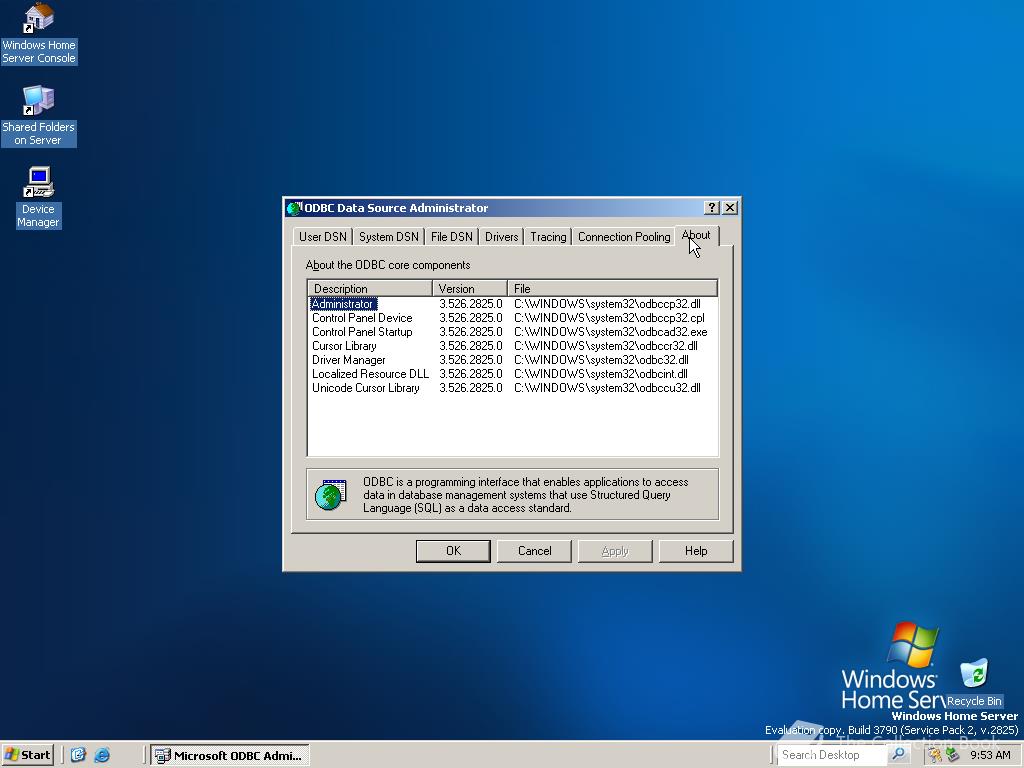Select the Driver Manager row
The width and height of the screenshot is (1024, 768).
[513, 360]
